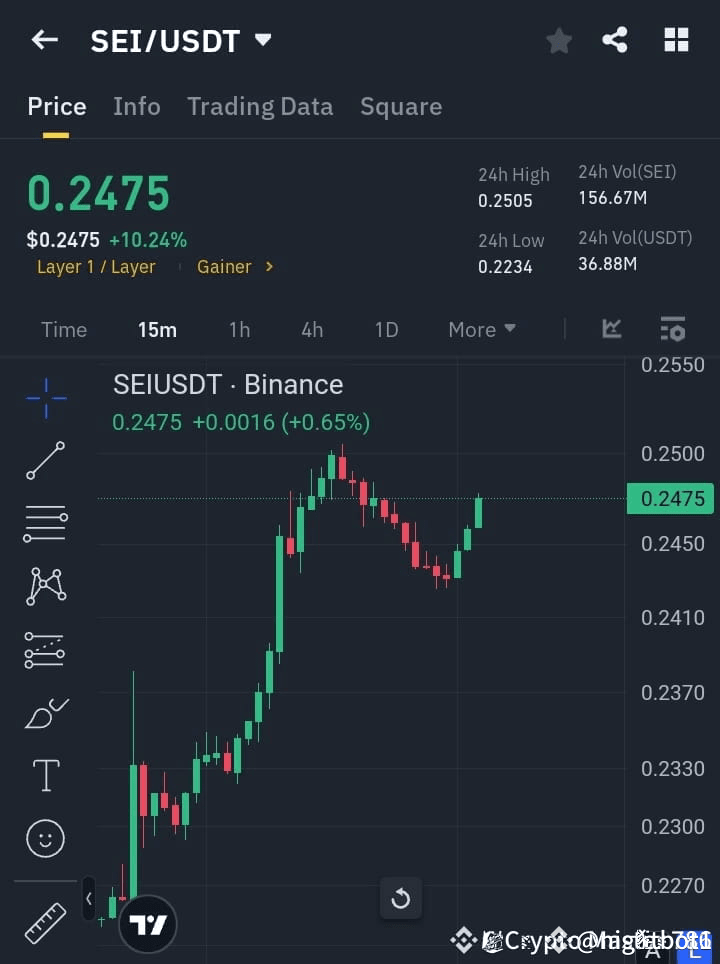Click the large 0.2475 last price
This screenshot has width=720, height=964.
tap(98, 193)
